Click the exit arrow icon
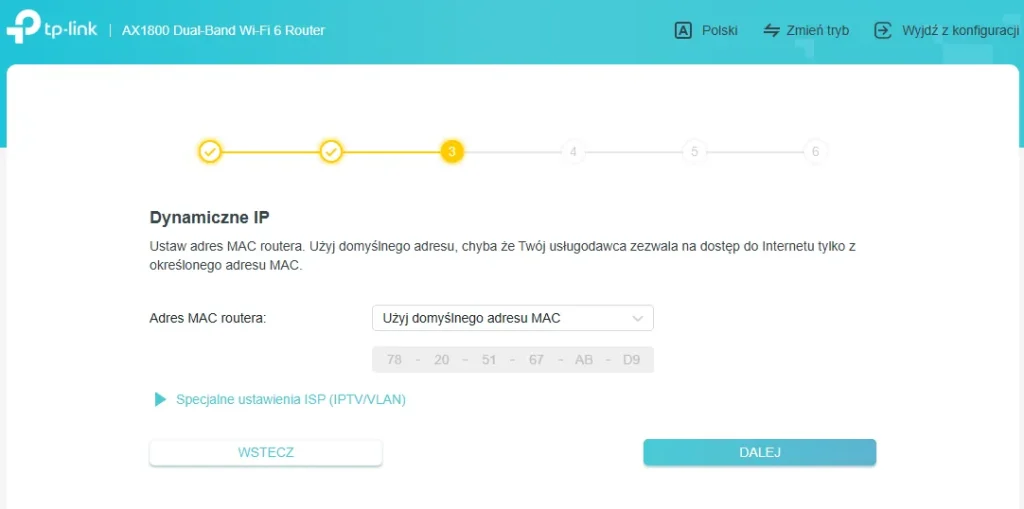The height and width of the screenshot is (509, 1024). point(882,31)
